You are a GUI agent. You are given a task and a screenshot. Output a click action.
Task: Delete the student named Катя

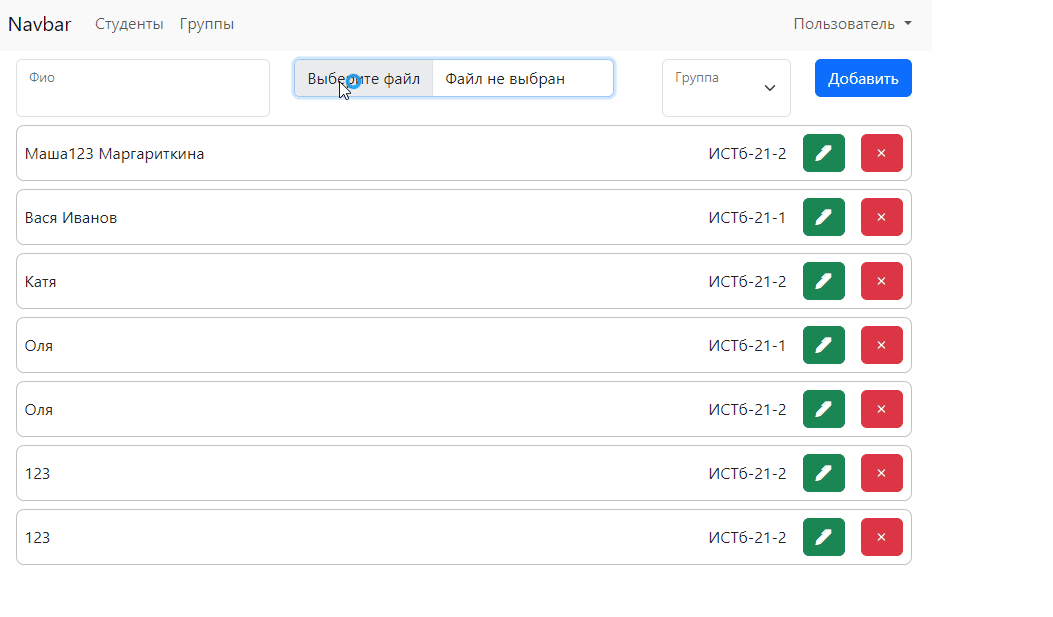881,281
